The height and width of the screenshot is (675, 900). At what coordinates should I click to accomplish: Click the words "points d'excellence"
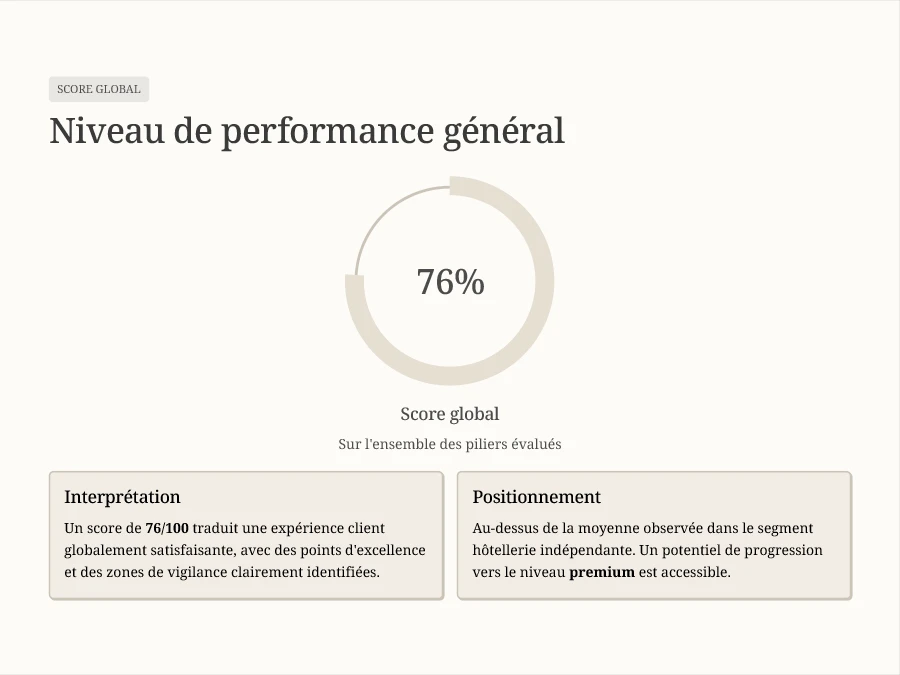pyautogui.click(x=364, y=550)
